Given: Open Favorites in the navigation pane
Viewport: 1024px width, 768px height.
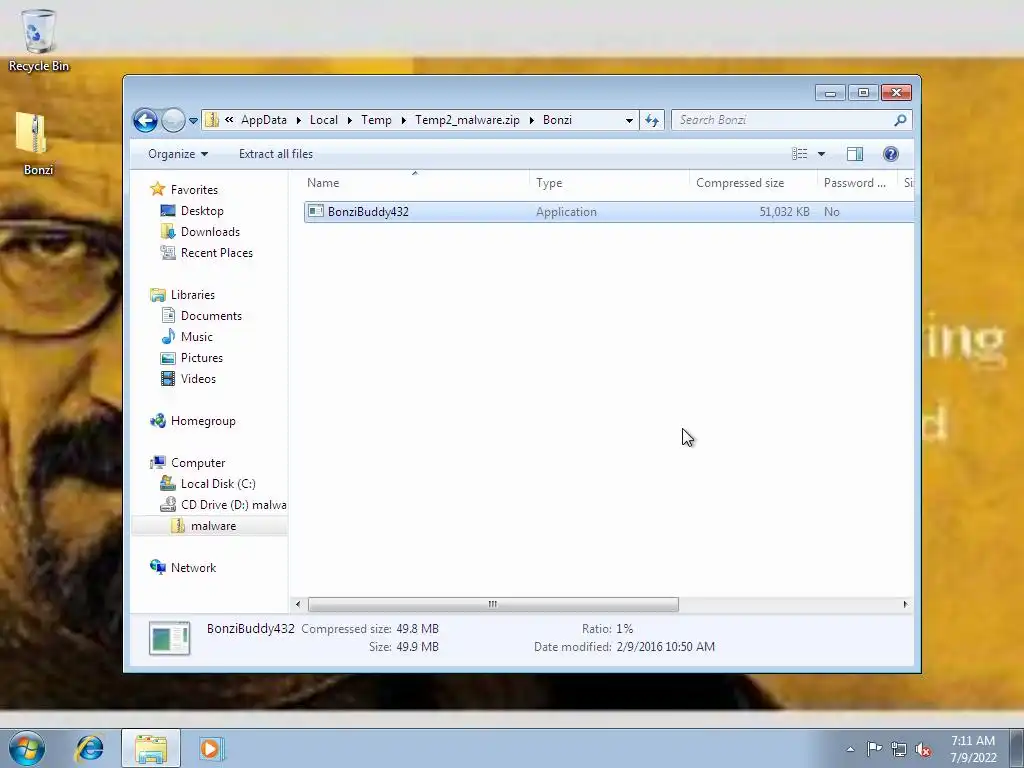Looking at the screenshot, I should (x=194, y=189).
